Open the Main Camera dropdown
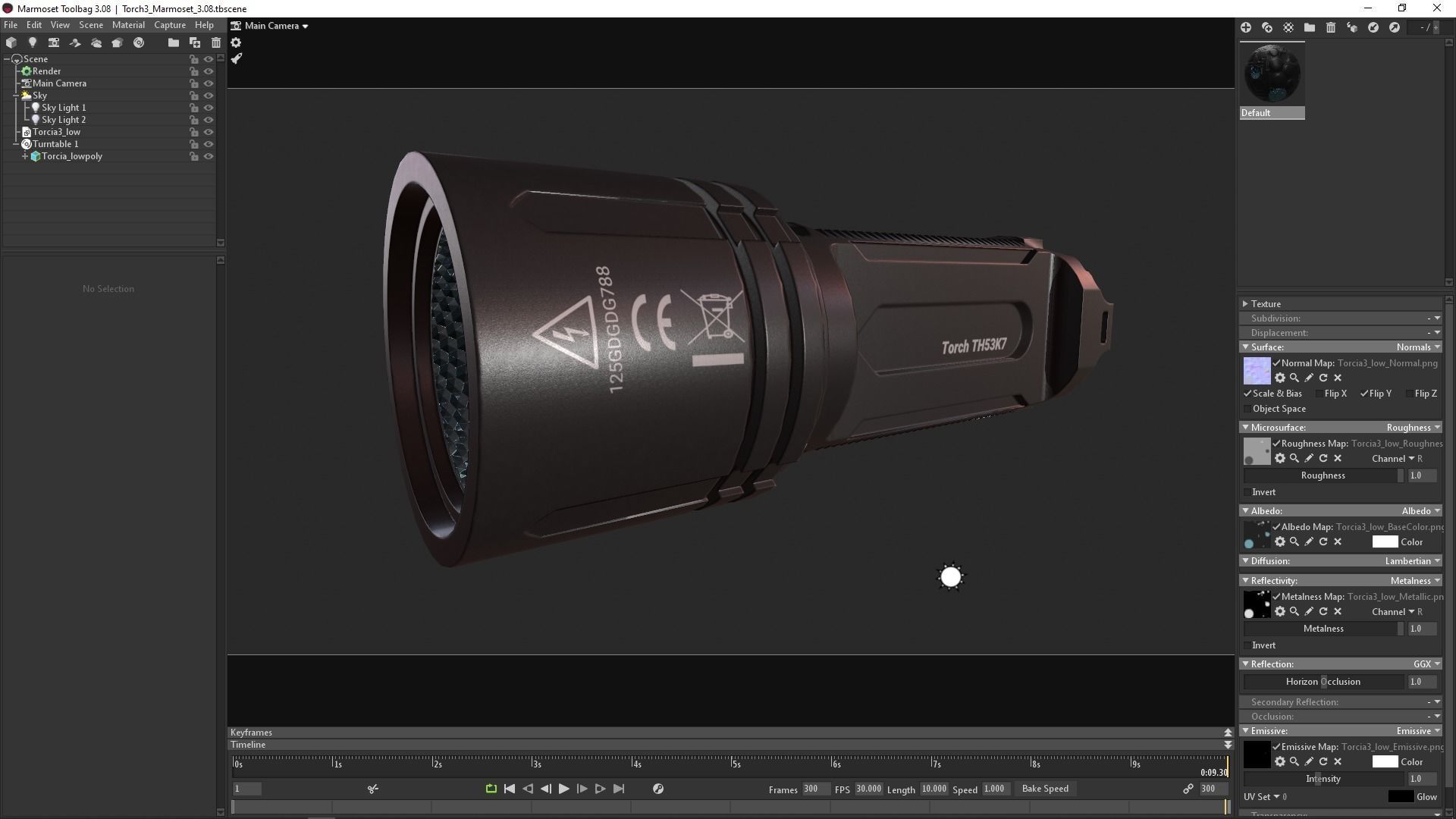 (276, 26)
